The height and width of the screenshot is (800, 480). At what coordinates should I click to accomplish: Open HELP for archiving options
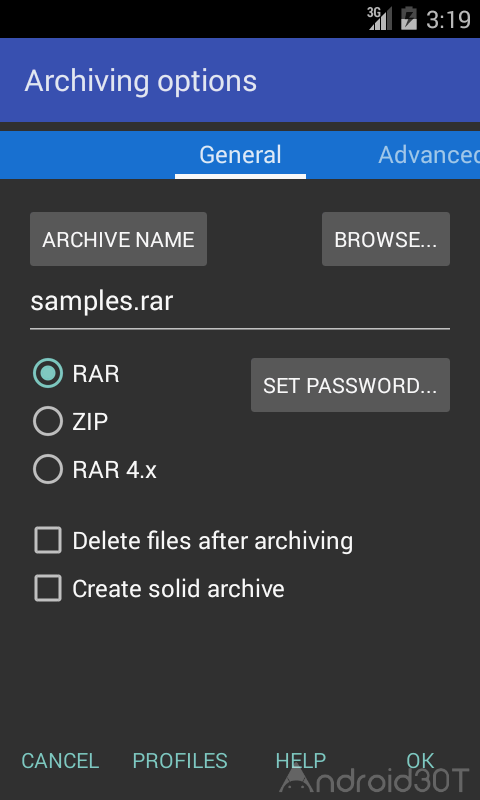(300, 761)
